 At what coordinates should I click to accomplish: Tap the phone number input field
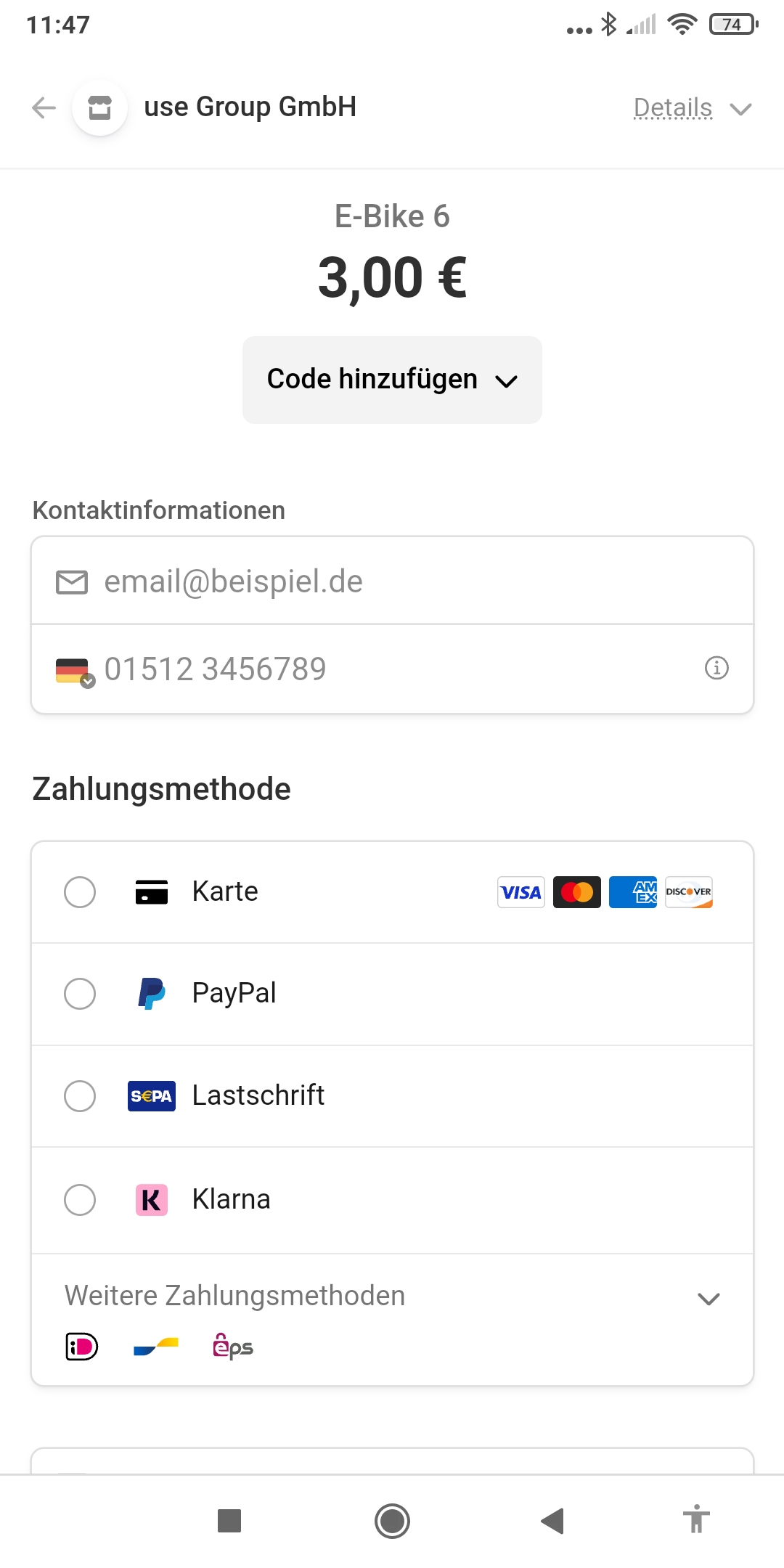[392, 669]
